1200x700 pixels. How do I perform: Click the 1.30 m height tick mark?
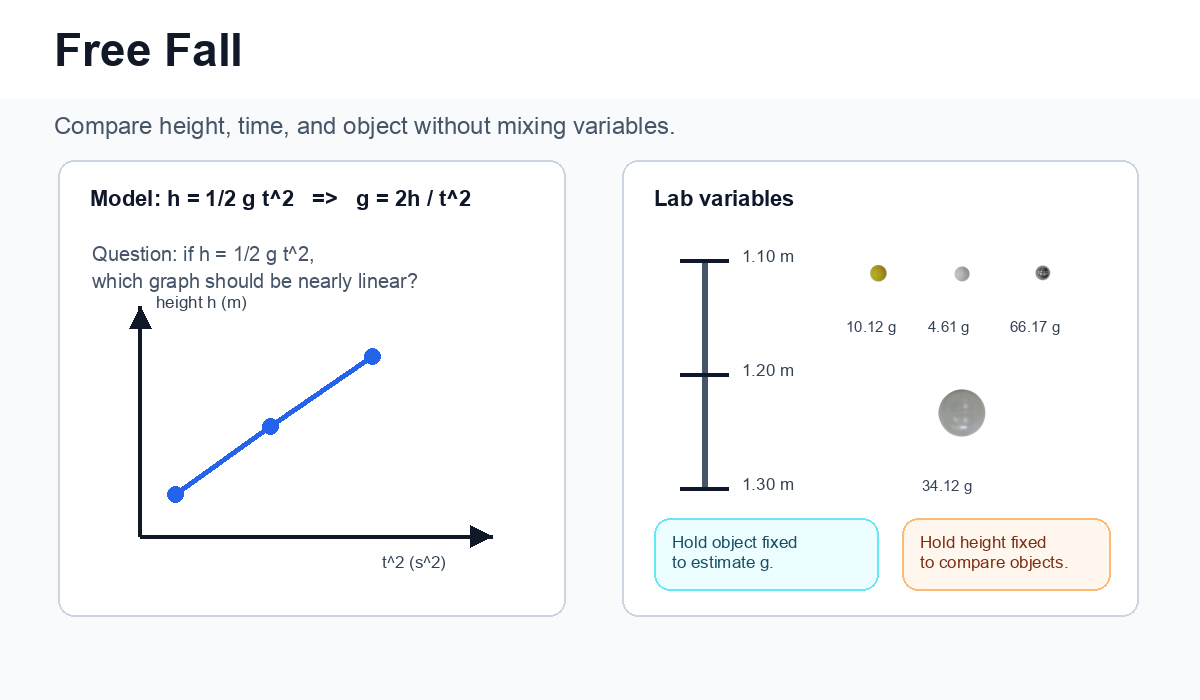(x=705, y=488)
